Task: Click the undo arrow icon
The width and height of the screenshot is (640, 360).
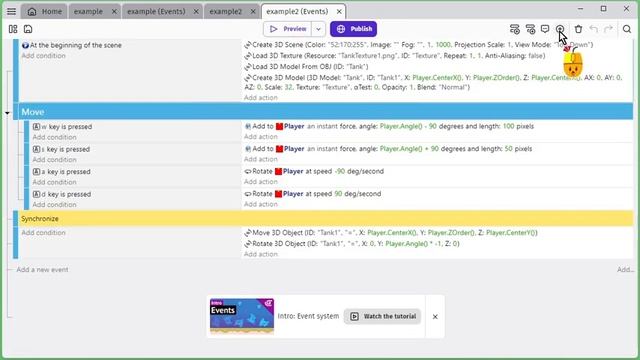Action: tap(593, 29)
